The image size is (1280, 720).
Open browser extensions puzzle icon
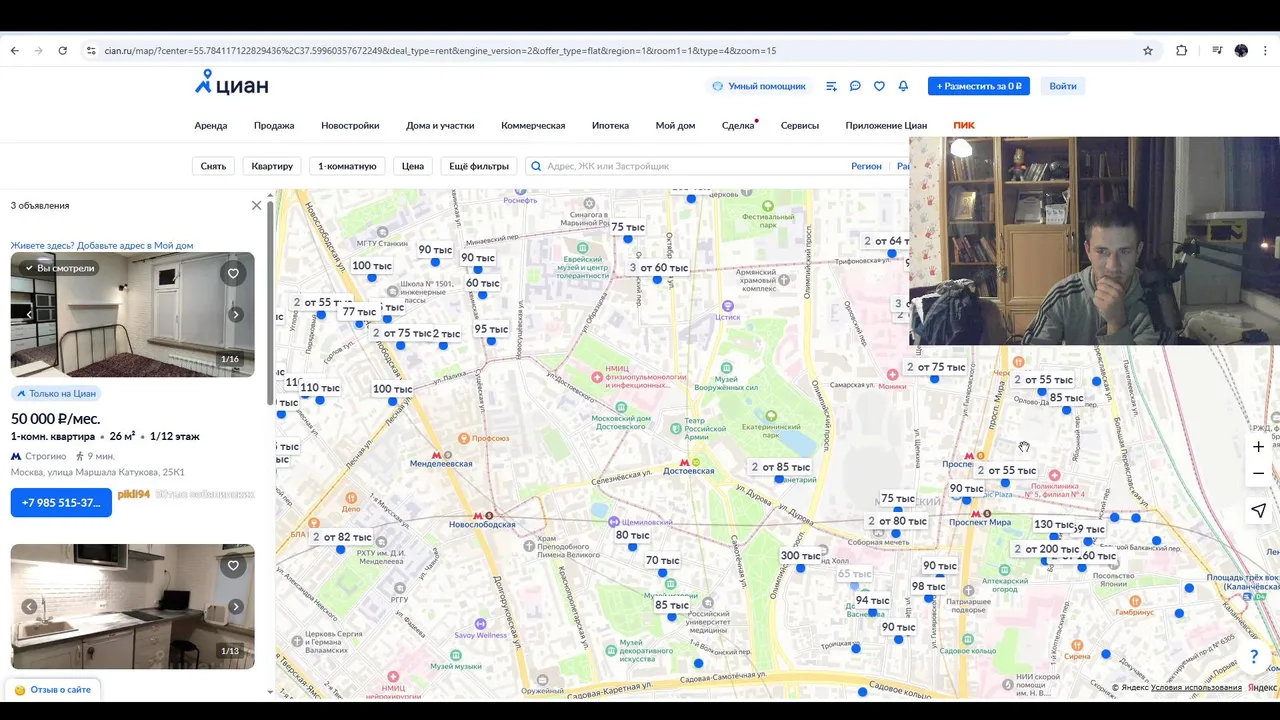(x=1181, y=50)
